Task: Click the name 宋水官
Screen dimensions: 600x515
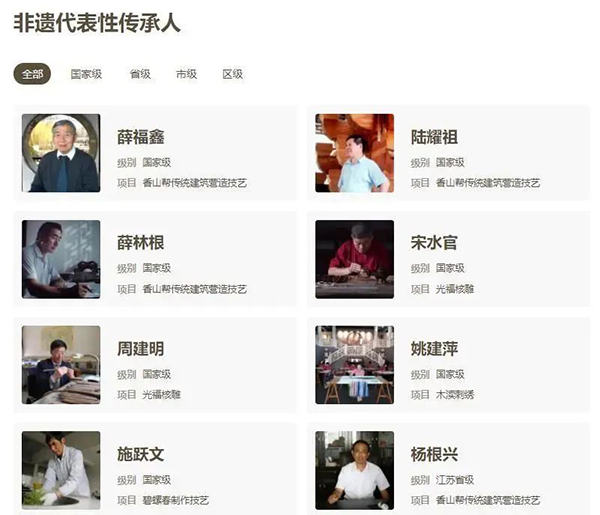Action: [x=434, y=243]
